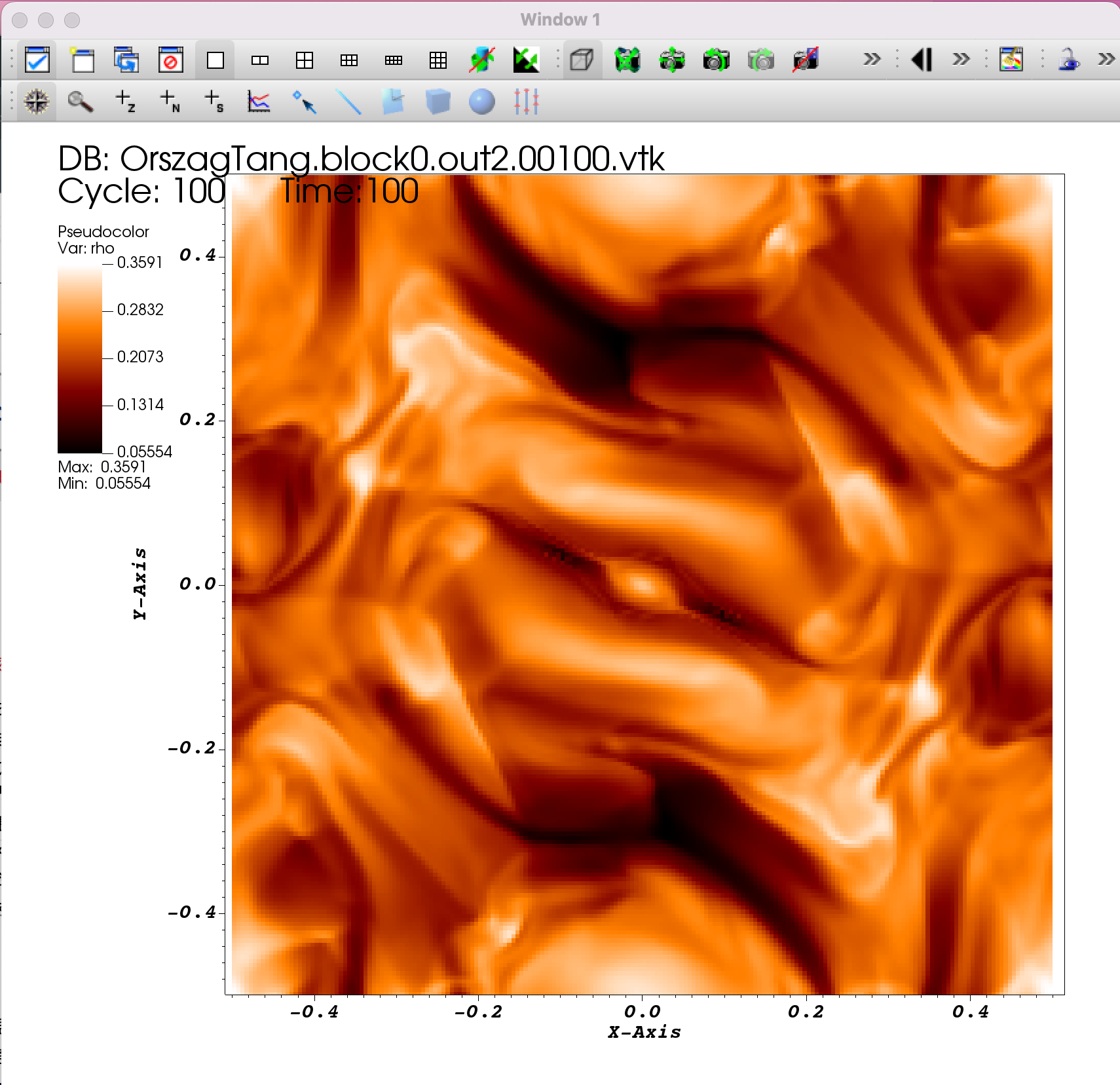Enable the Point tool

click(304, 102)
